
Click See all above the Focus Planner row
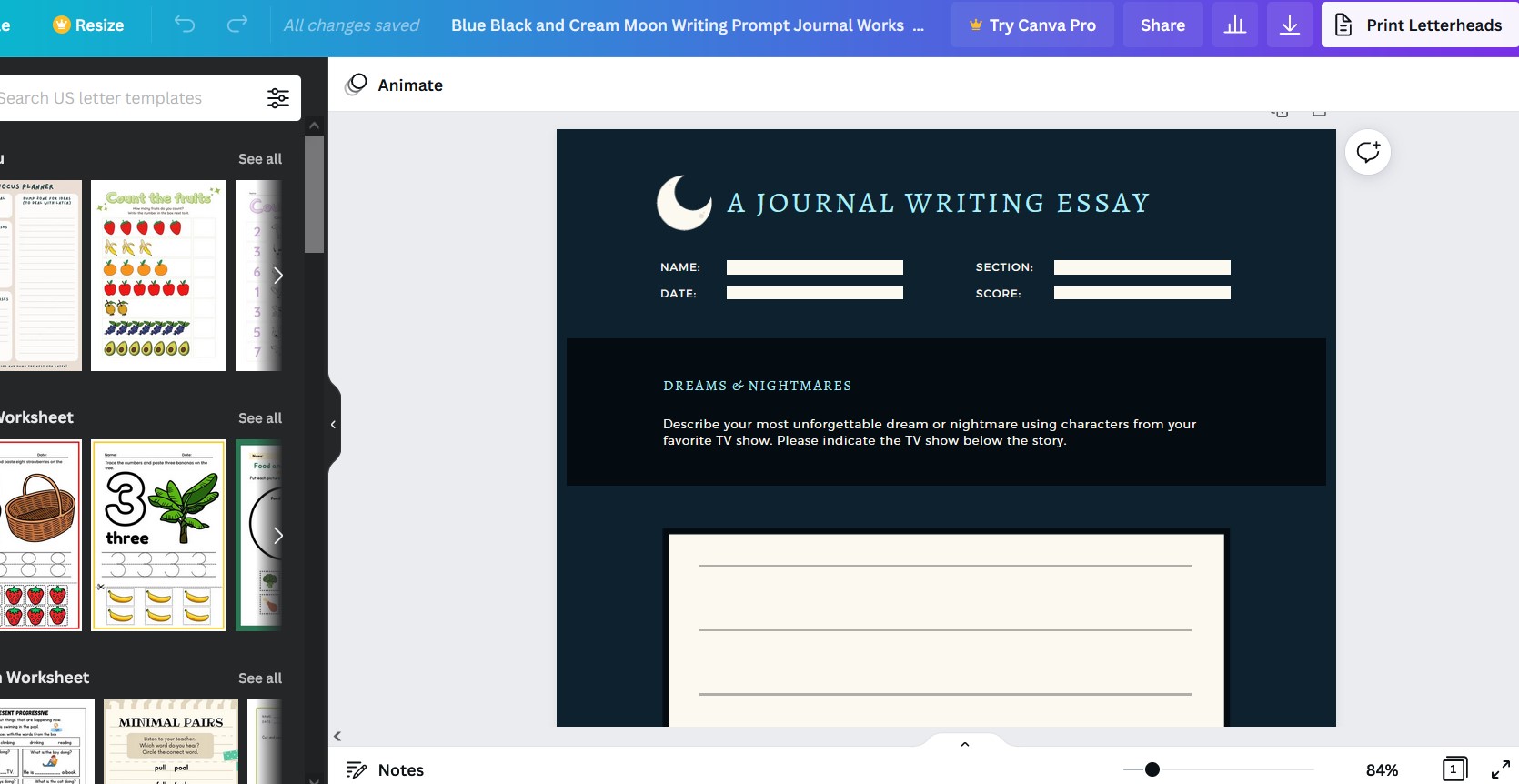click(x=260, y=158)
